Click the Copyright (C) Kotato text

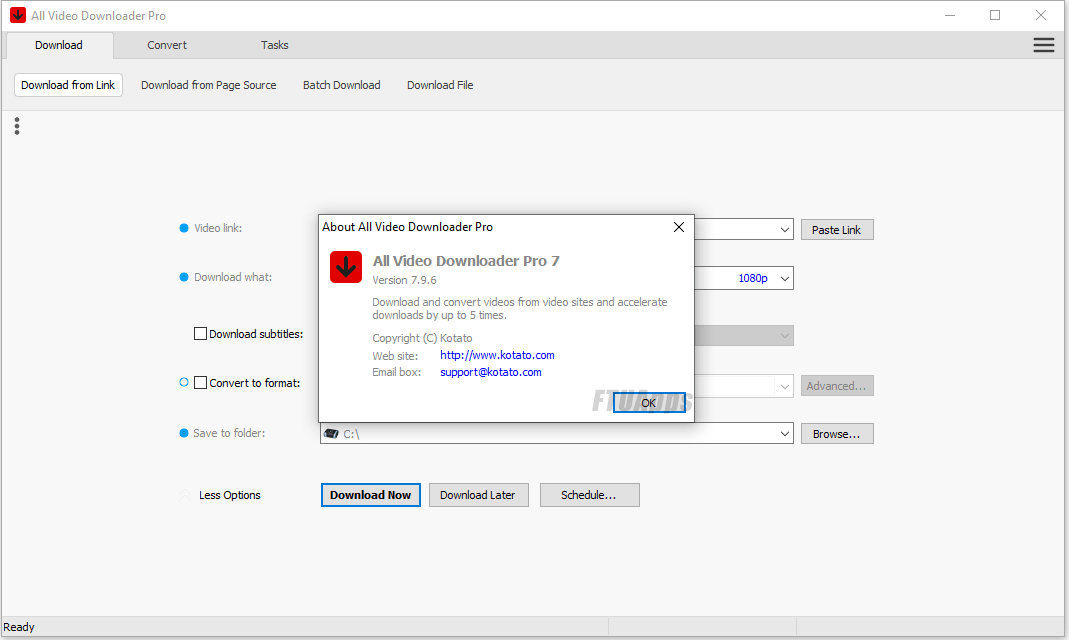[x=422, y=338]
